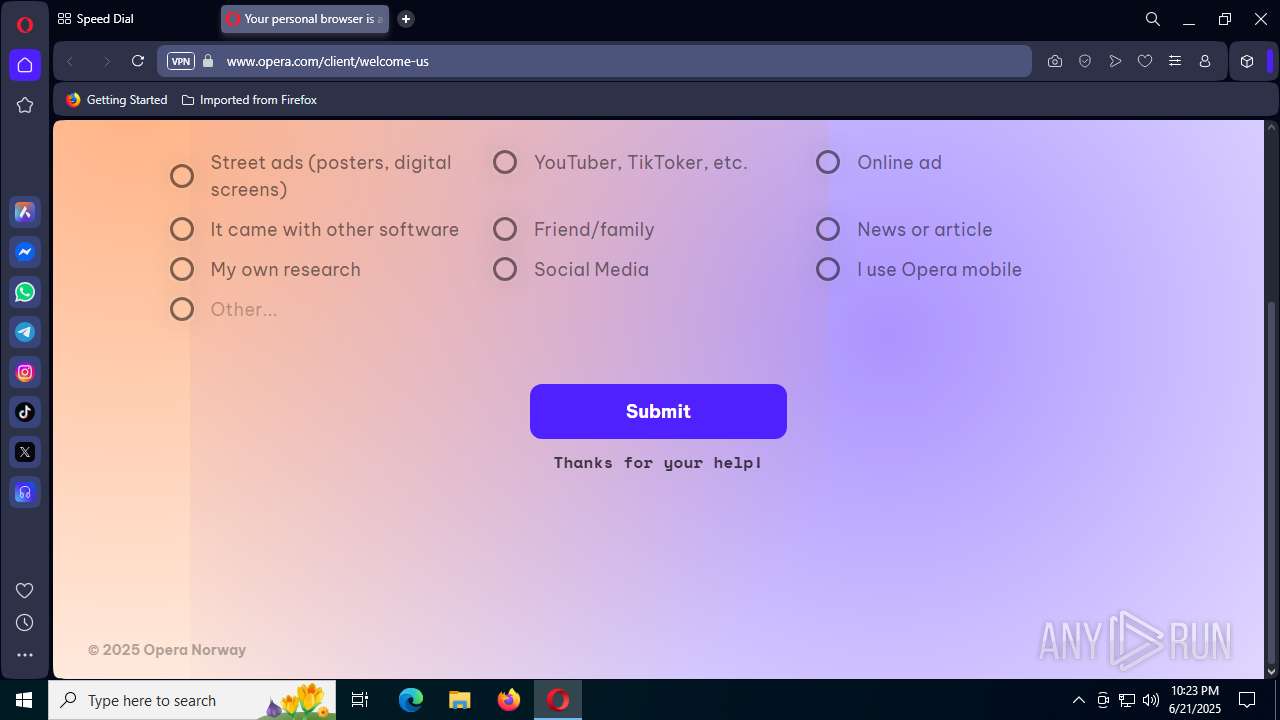Go forward to the next page
The height and width of the screenshot is (720, 1280).
point(106,61)
